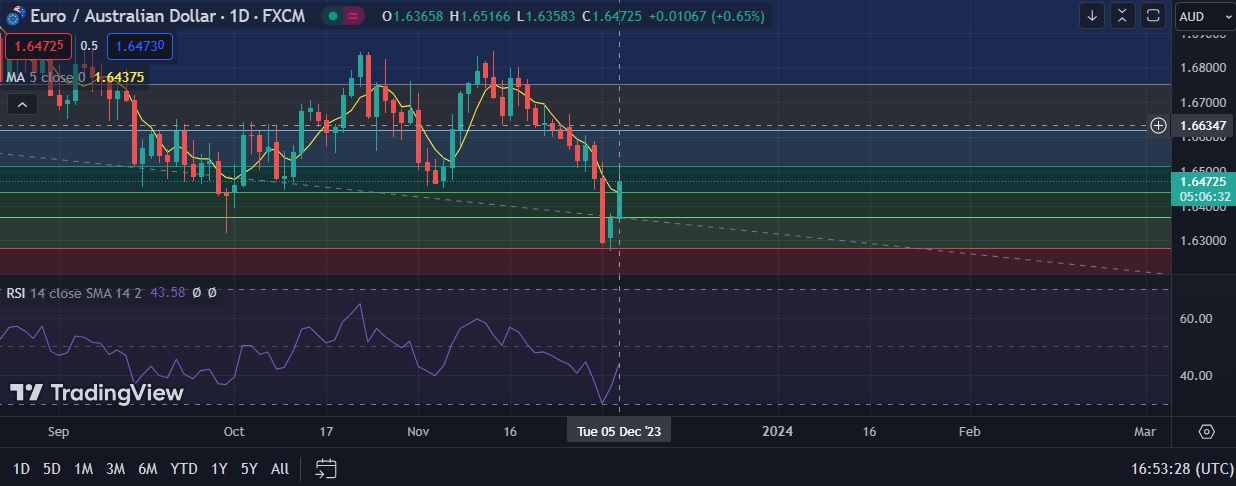This screenshot has height=486, width=1236.
Task: Select the 5Y time range
Action: click(250, 468)
